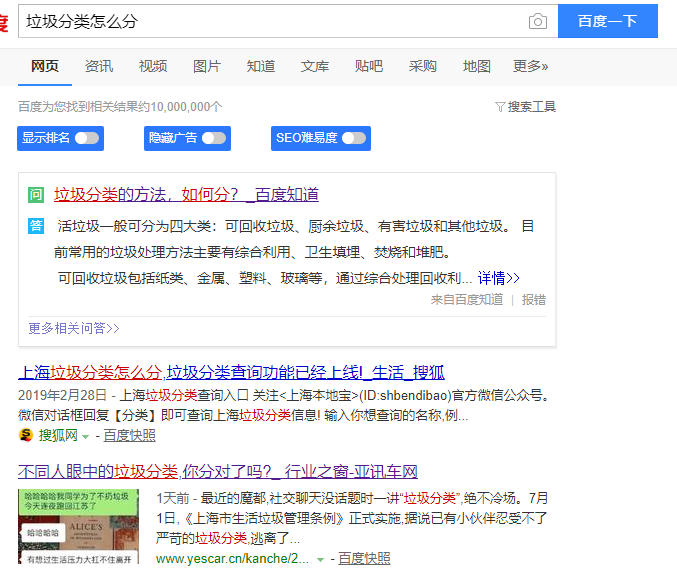The height and width of the screenshot is (579, 677).
Task: Click the 百度一下 search button
Action: pyautogui.click(x=607, y=21)
